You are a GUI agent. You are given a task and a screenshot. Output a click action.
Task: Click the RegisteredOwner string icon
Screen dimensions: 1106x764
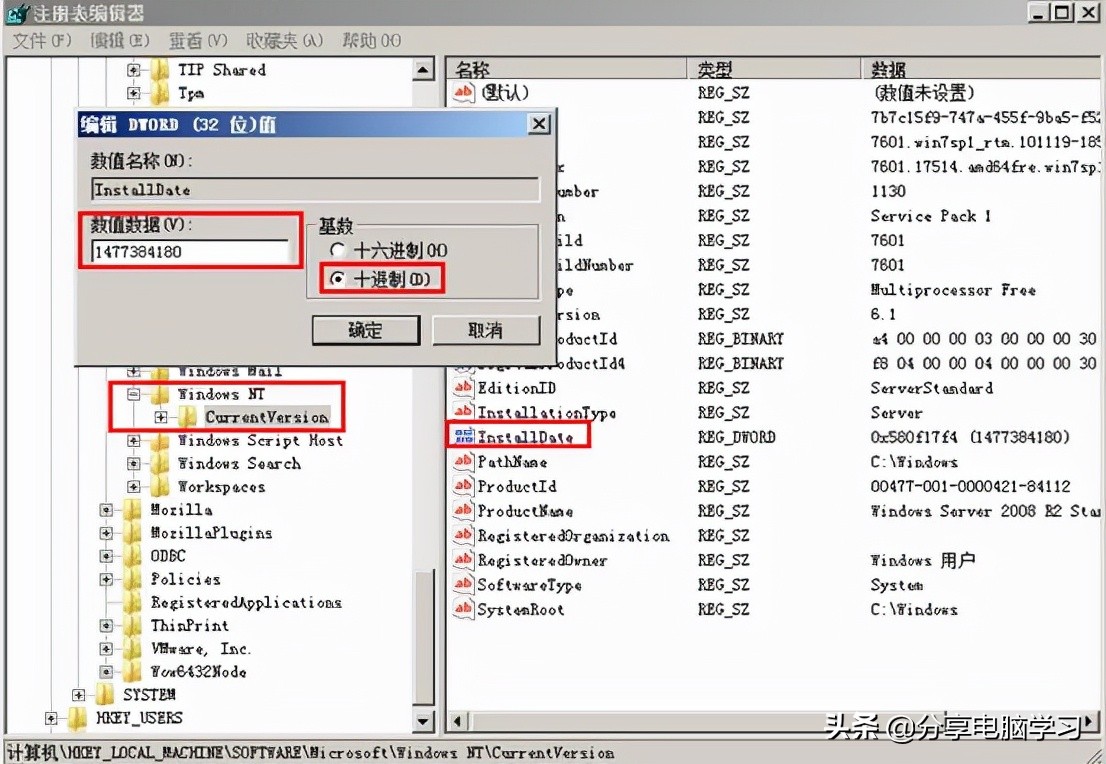(461, 560)
